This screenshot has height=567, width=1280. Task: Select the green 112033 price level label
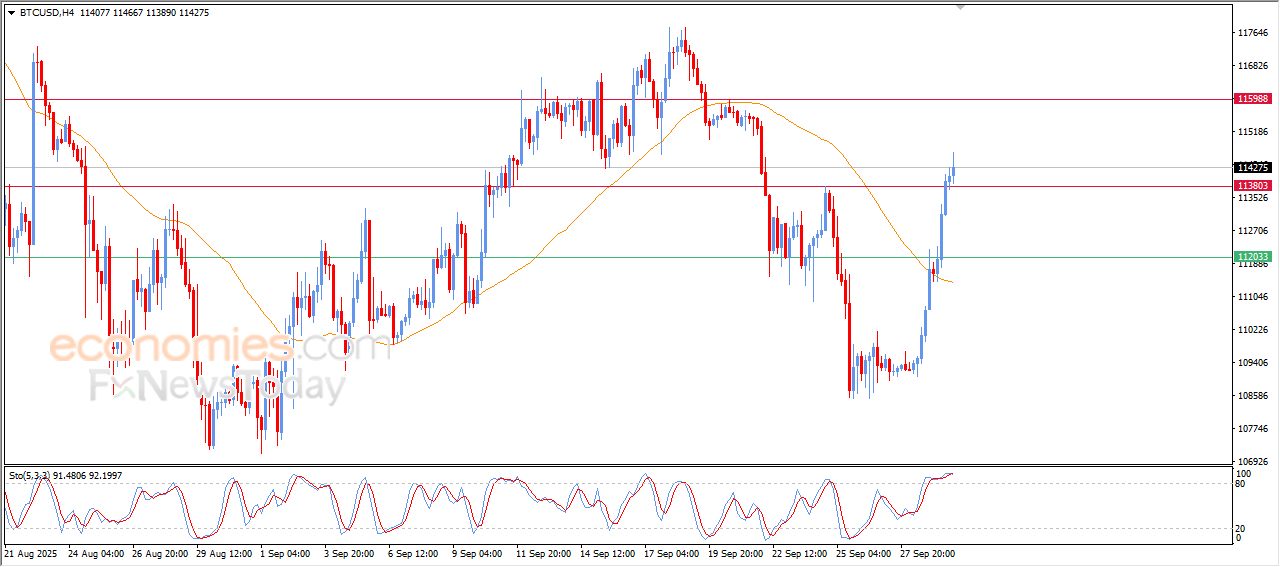tap(1253, 257)
